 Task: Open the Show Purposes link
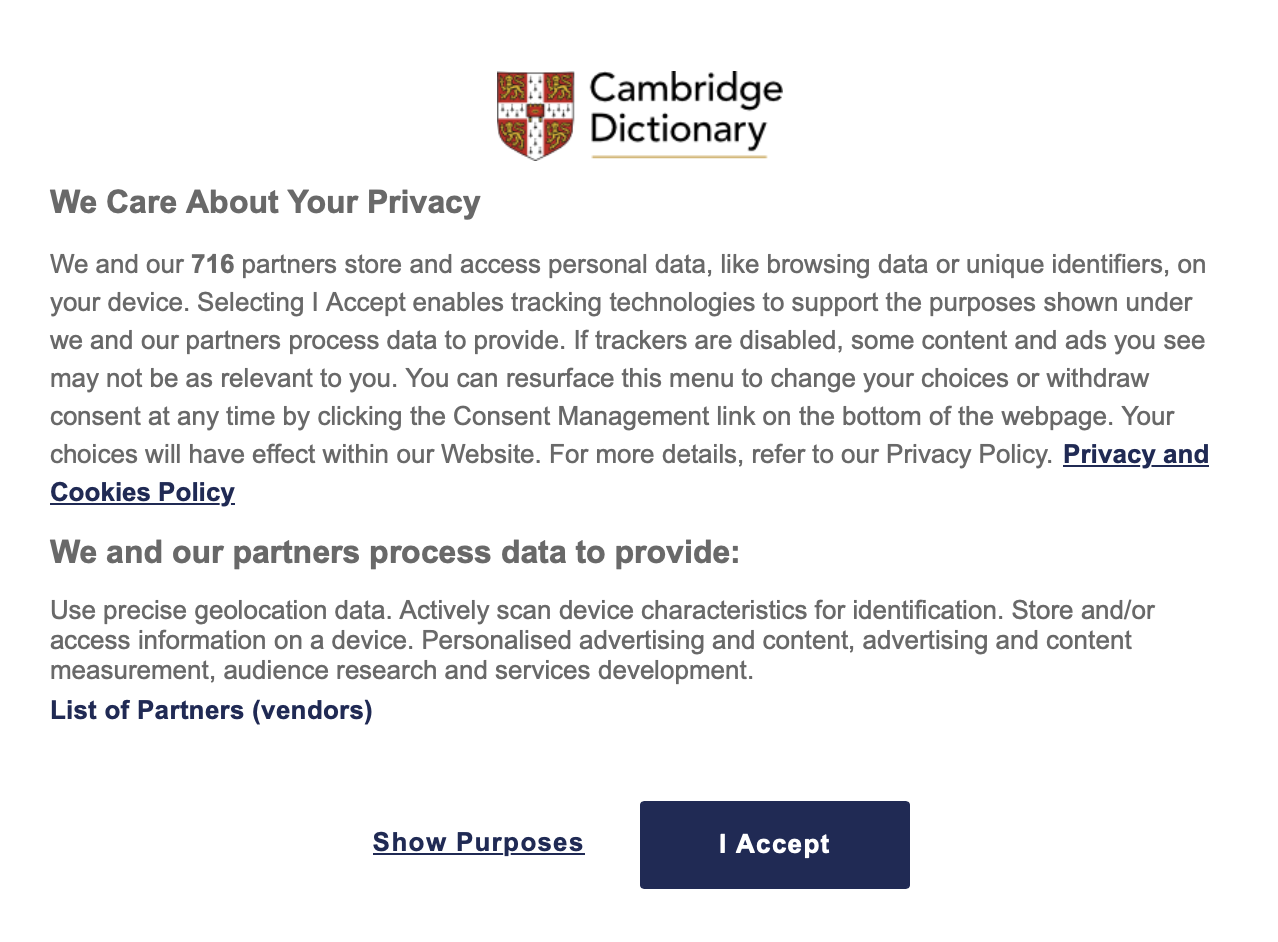click(478, 842)
